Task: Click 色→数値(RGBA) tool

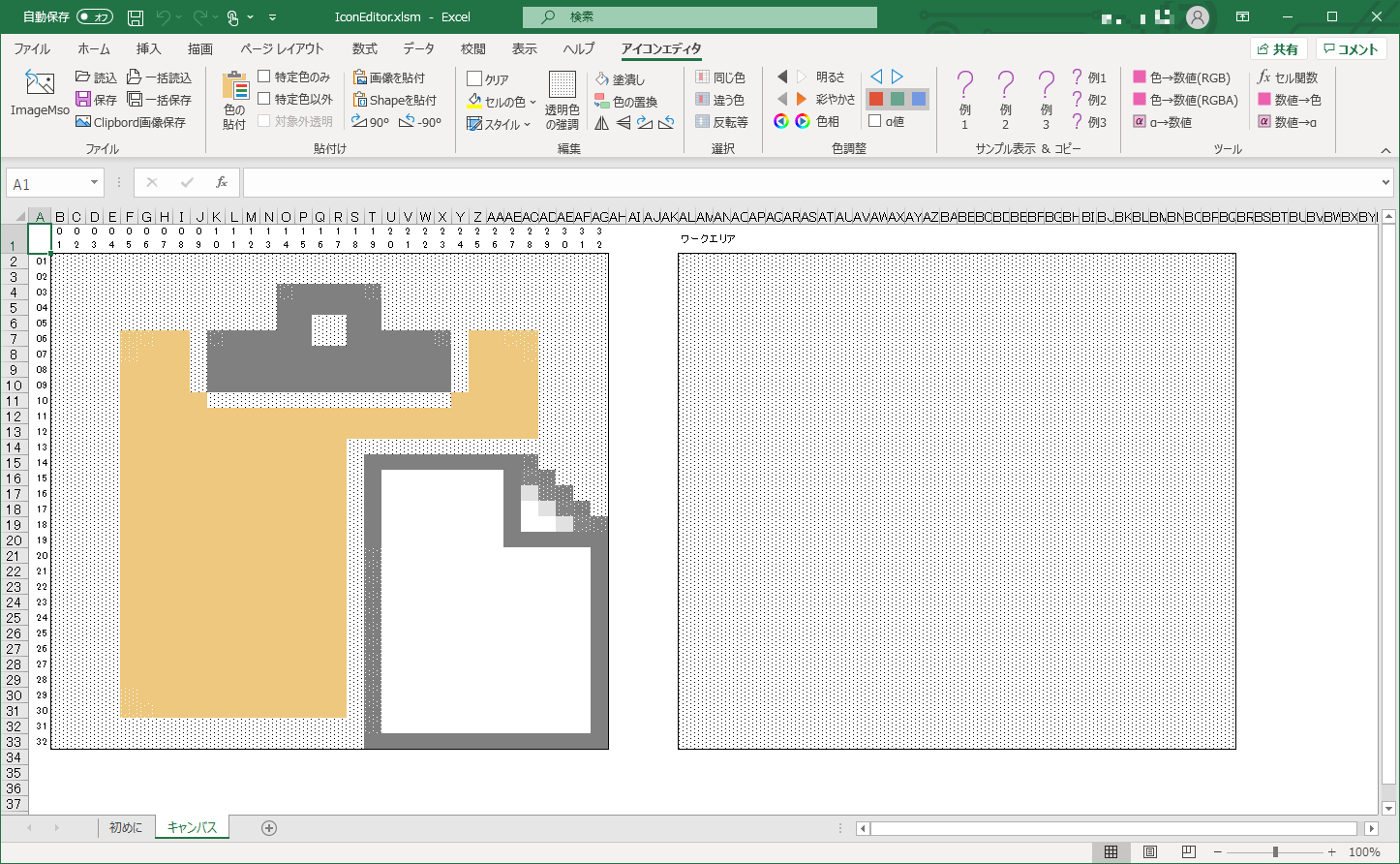Action: 1186,100
